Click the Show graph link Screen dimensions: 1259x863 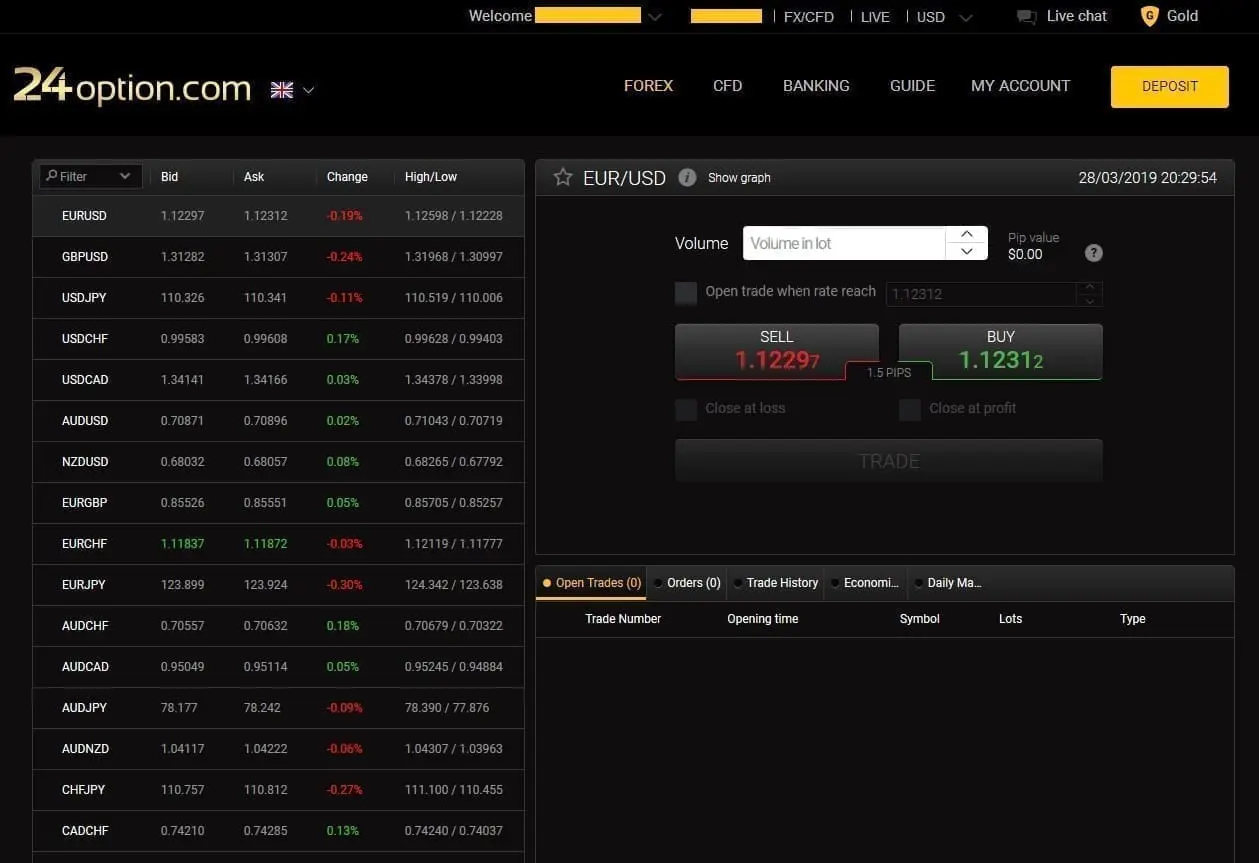739,178
